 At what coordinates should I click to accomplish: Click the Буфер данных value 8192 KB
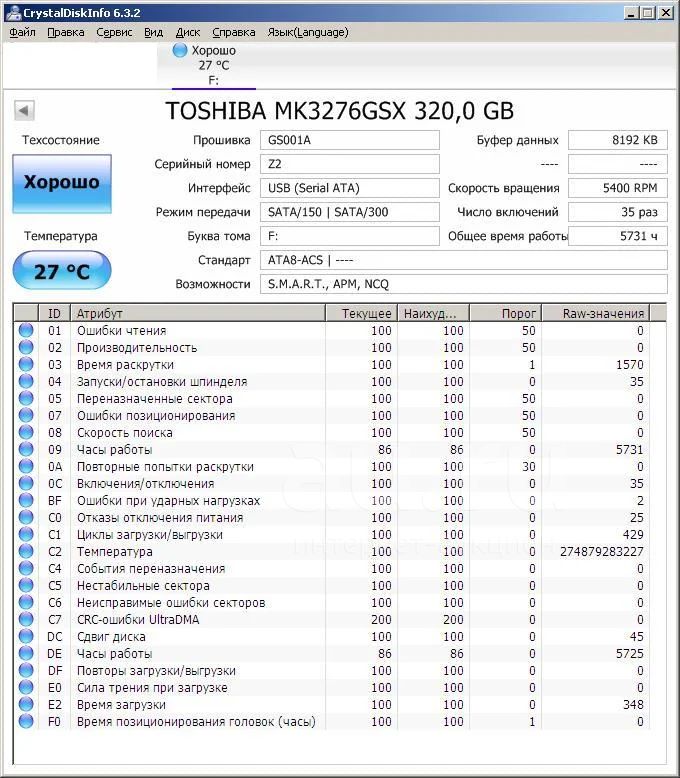click(x=617, y=140)
